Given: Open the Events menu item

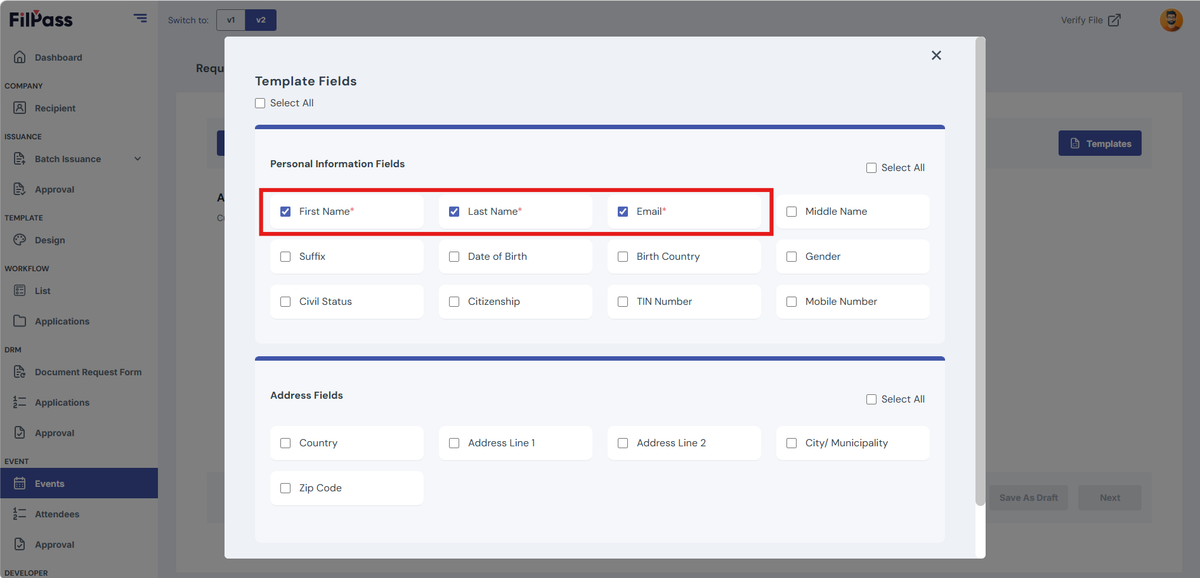Looking at the screenshot, I should (79, 483).
